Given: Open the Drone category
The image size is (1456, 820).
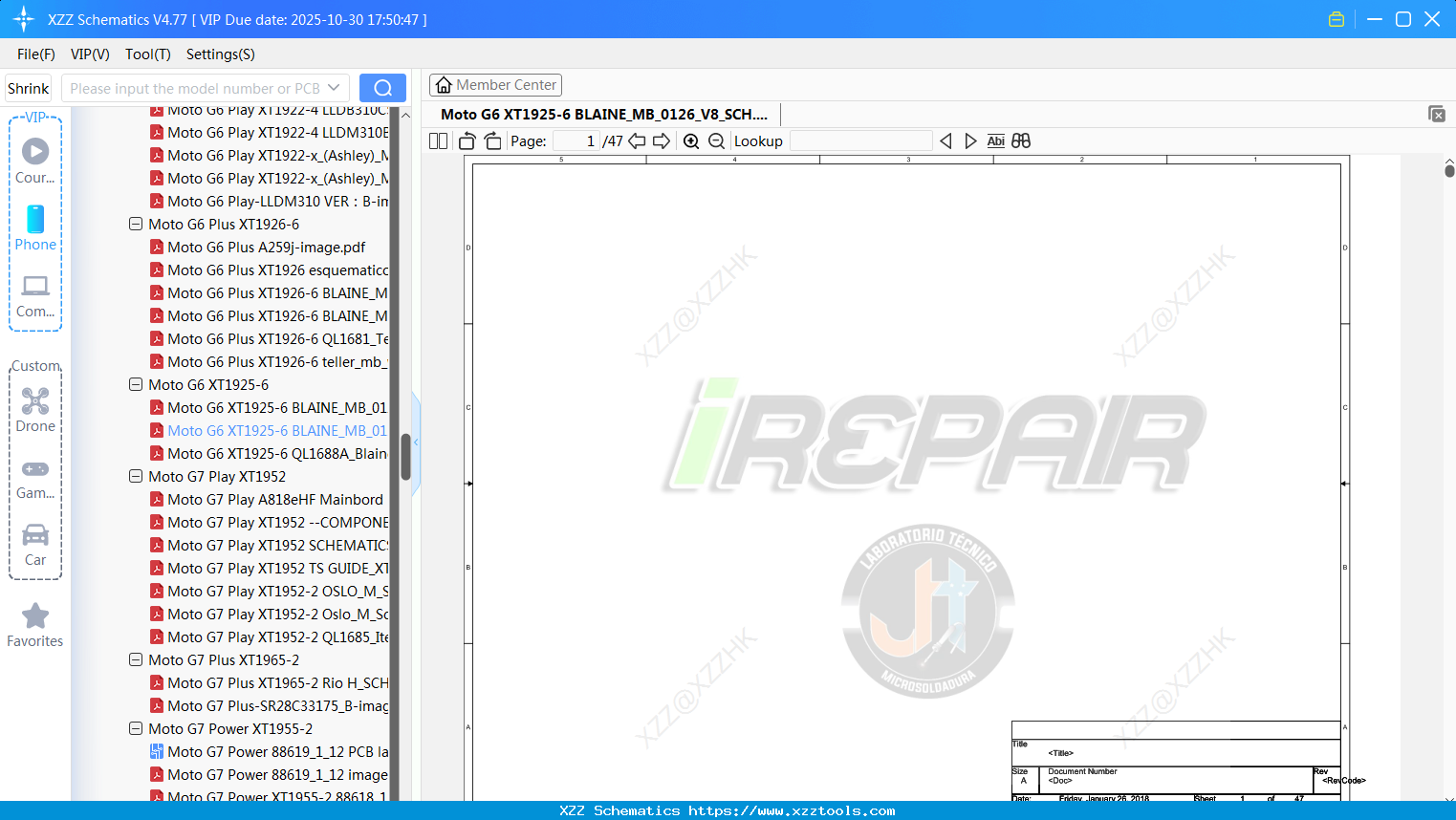Looking at the screenshot, I should (35, 410).
